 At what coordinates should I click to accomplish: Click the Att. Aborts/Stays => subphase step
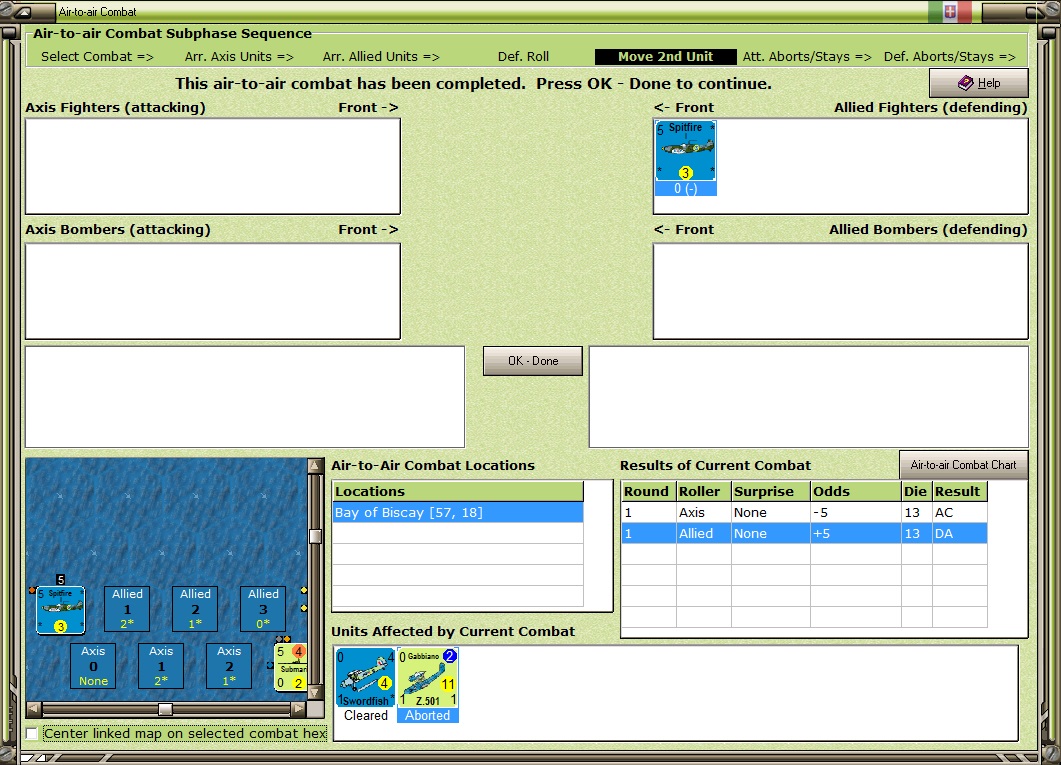[x=807, y=57]
